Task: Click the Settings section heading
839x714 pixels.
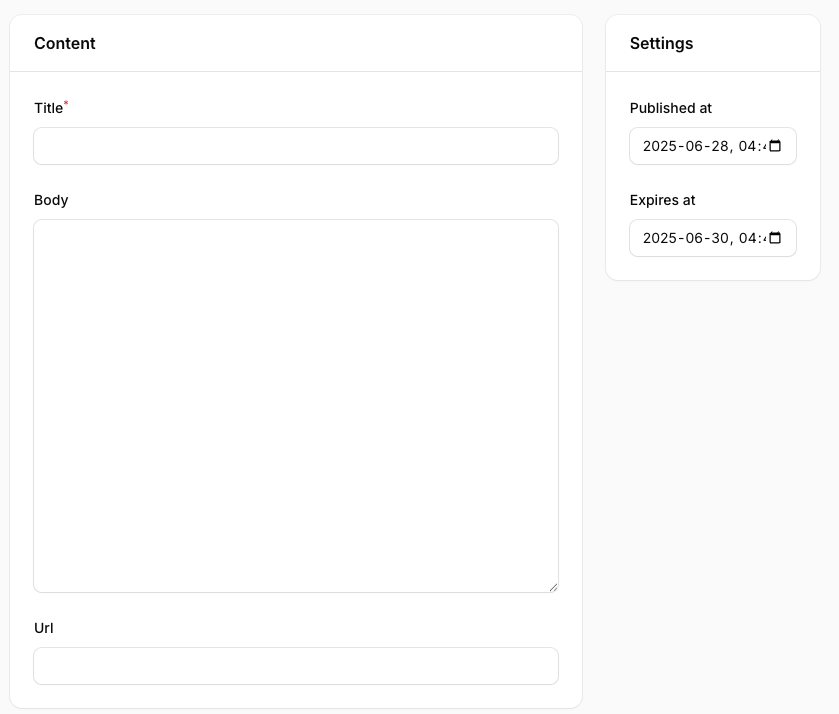Action: 661,43
